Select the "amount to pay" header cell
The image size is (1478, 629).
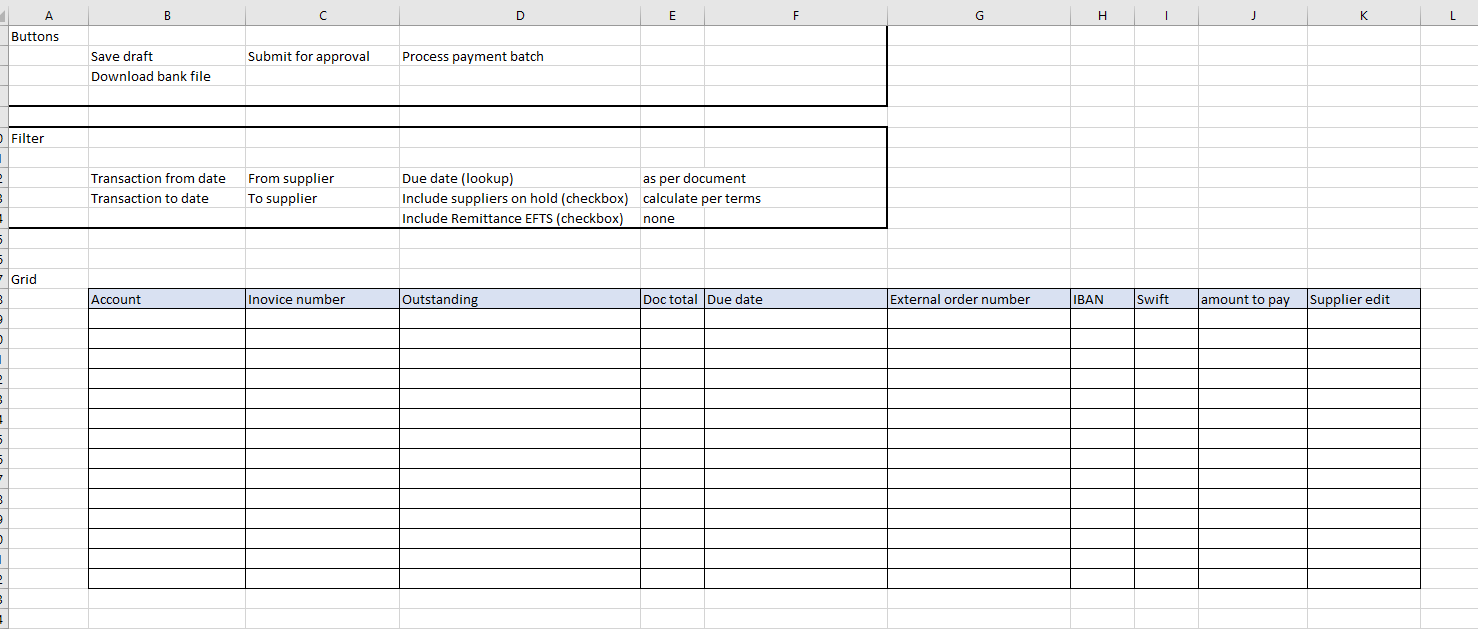pyautogui.click(x=1252, y=299)
